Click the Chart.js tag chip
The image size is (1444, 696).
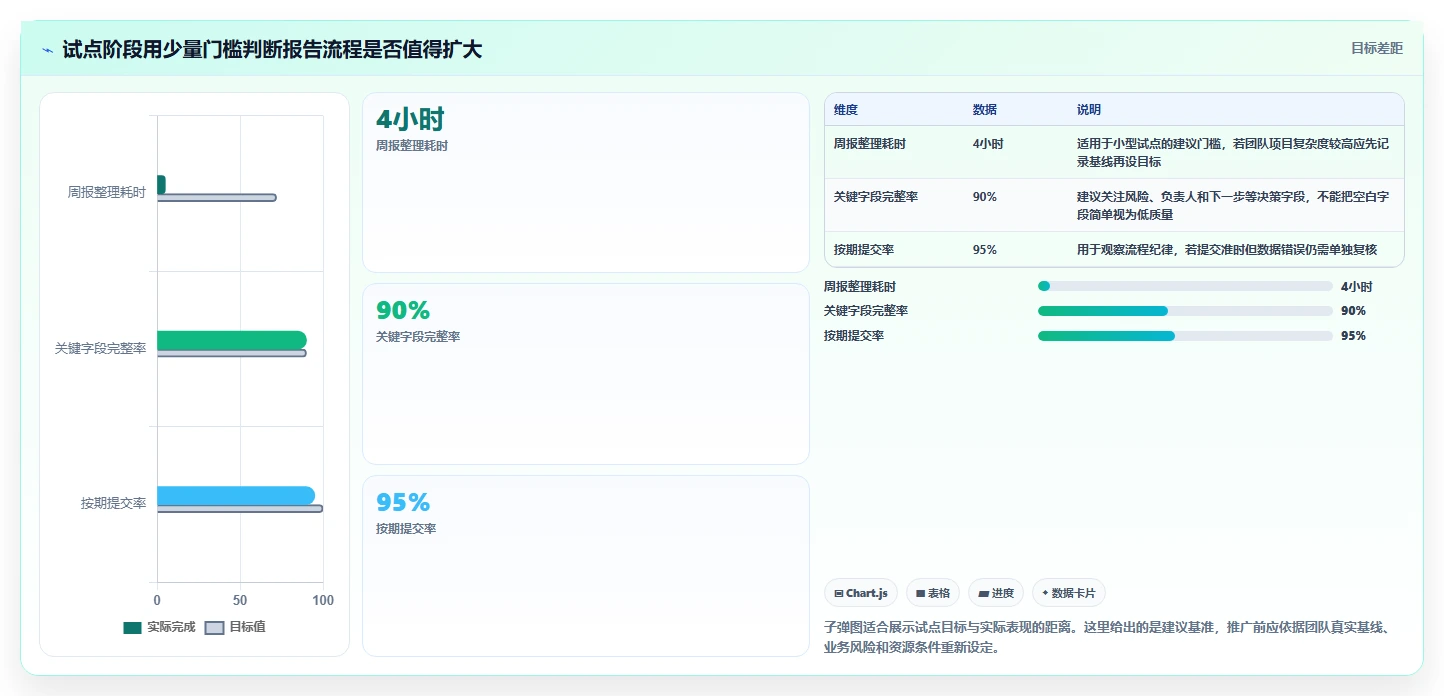point(861,593)
